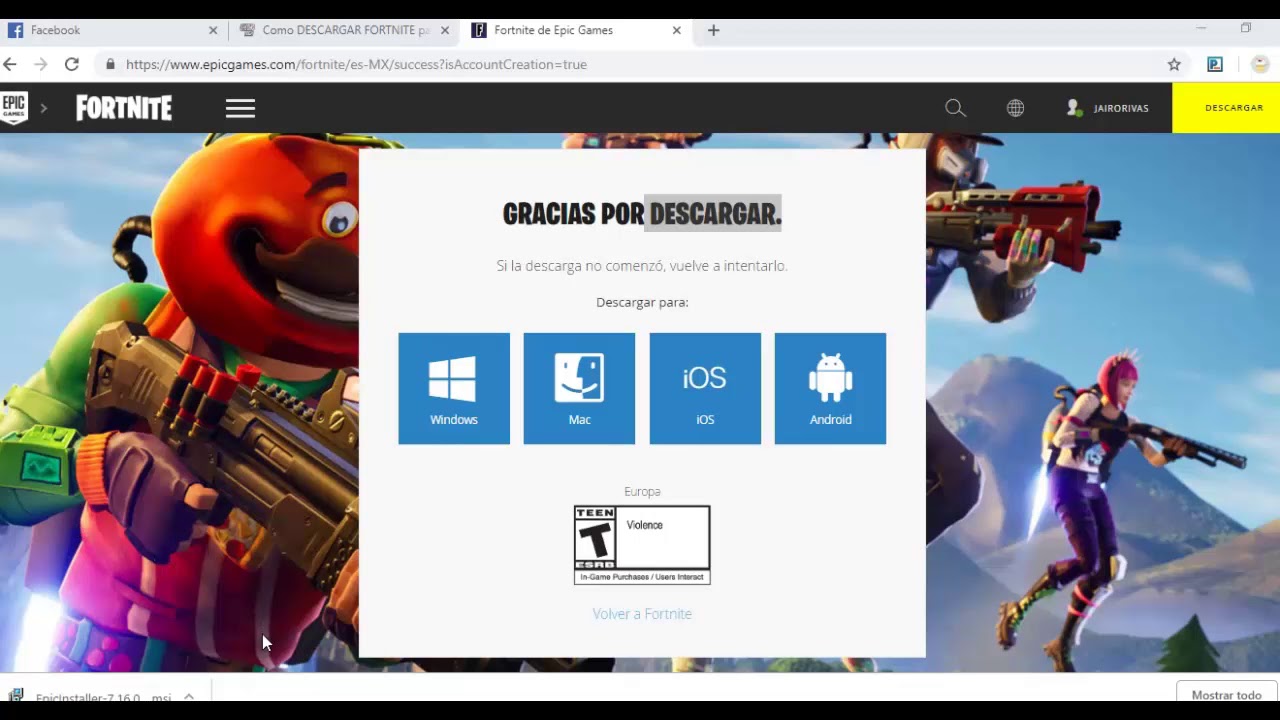The width and height of the screenshot is (1280, 720).
Task: Open a new browser tab
Action: (713, 30)
